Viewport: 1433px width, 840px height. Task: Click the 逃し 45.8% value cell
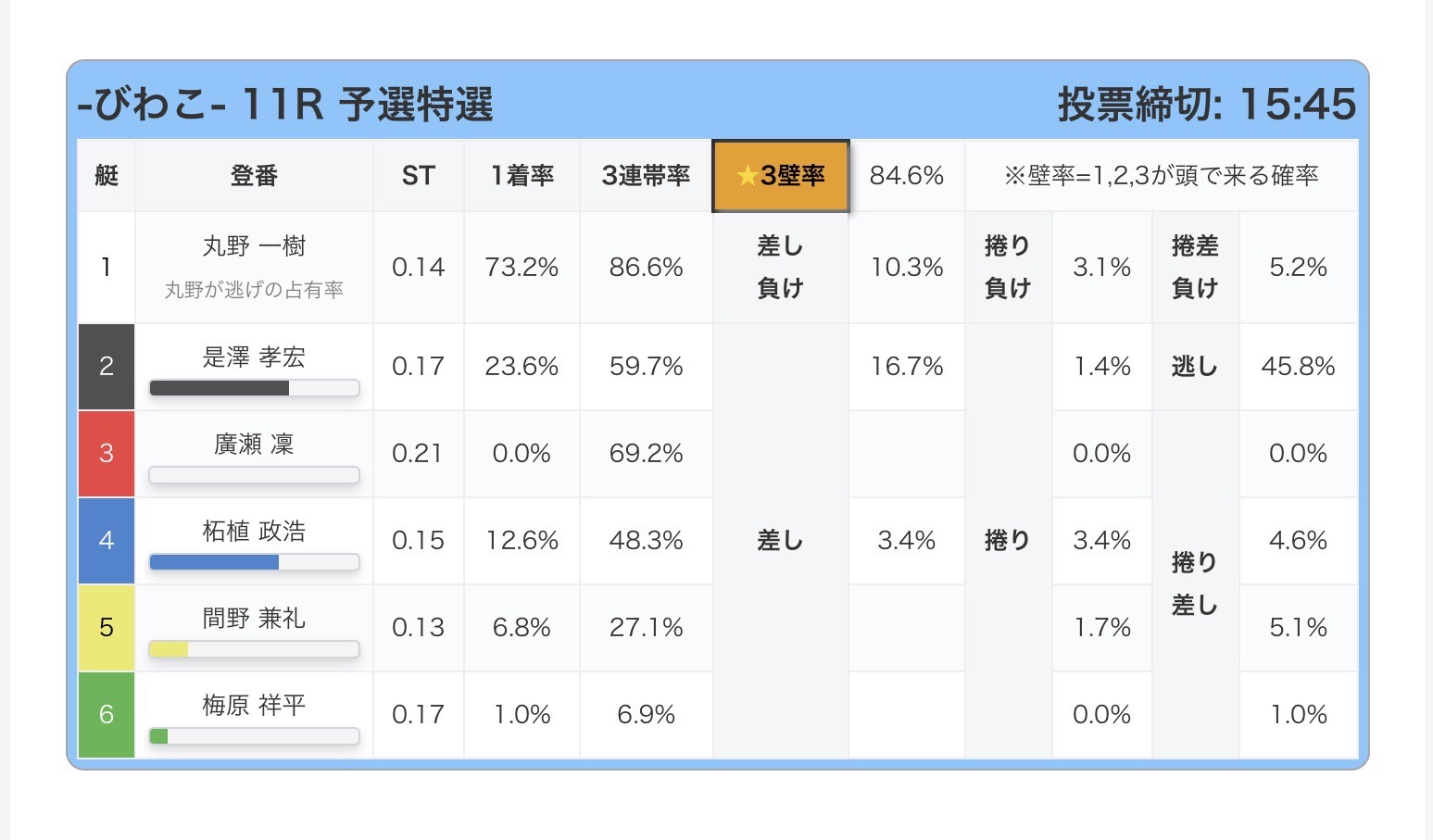pos(1298,367)
